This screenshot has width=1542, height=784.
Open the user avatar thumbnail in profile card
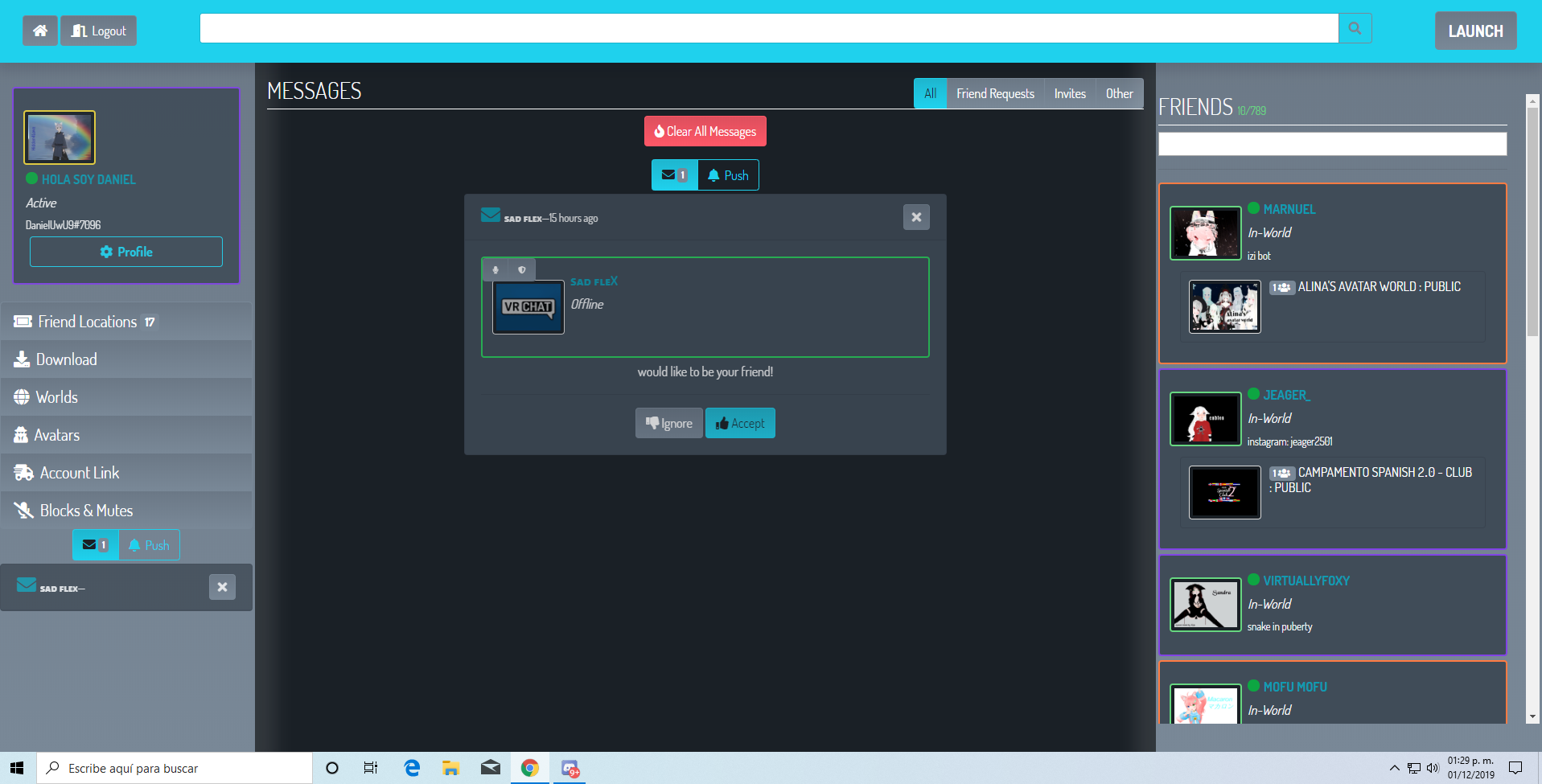(60, 138)
